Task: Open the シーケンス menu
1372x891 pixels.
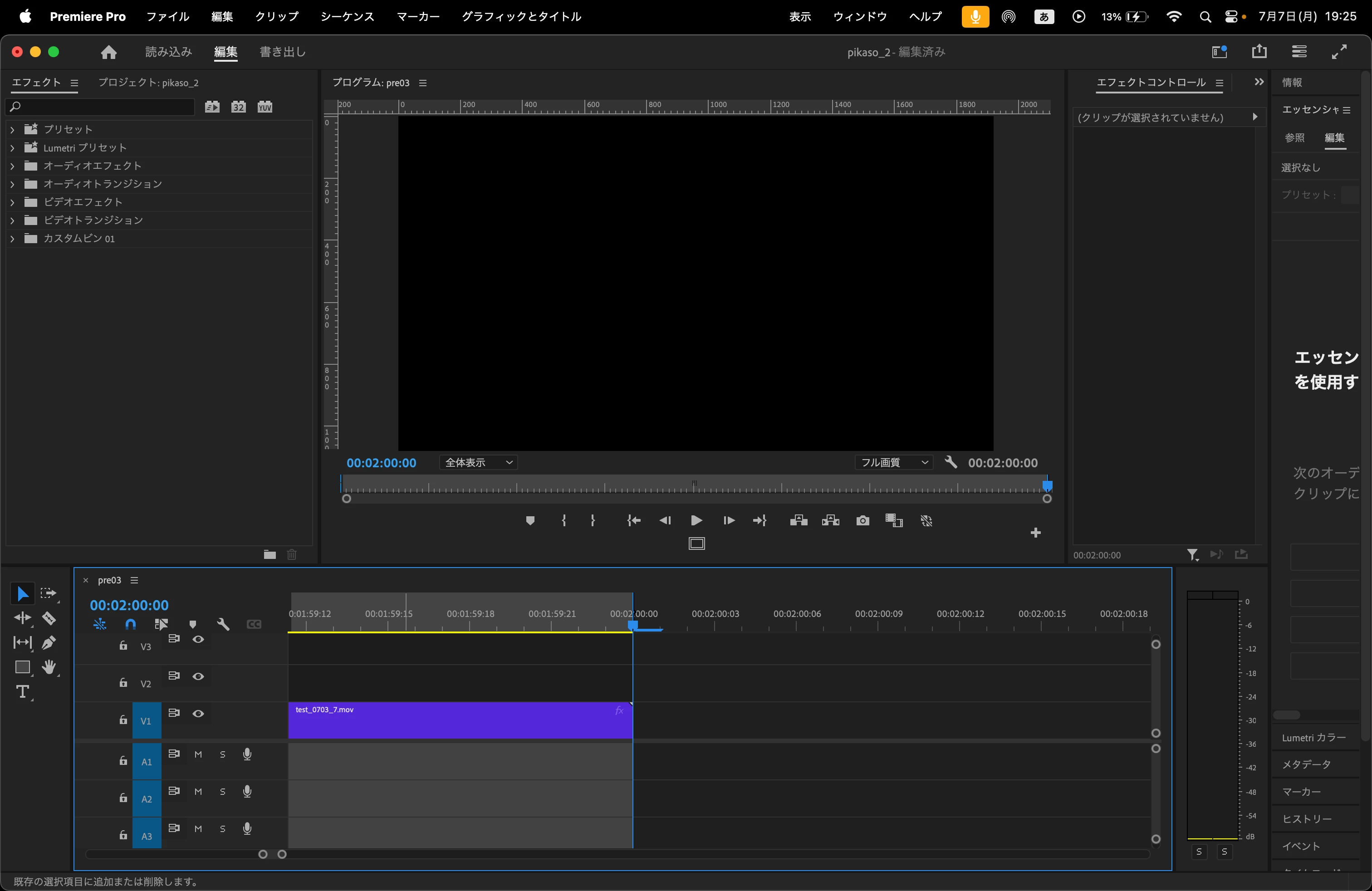Action: click(x=347, y=17)
